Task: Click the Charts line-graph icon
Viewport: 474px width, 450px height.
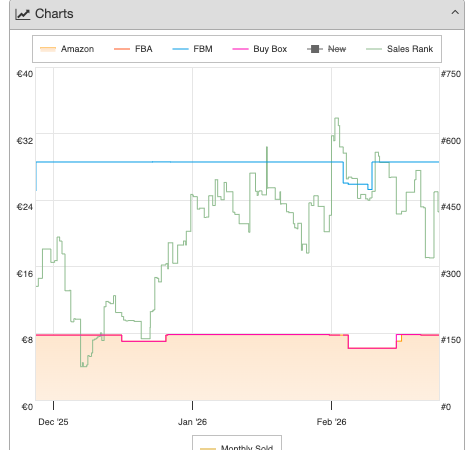Action: point(23,14)
